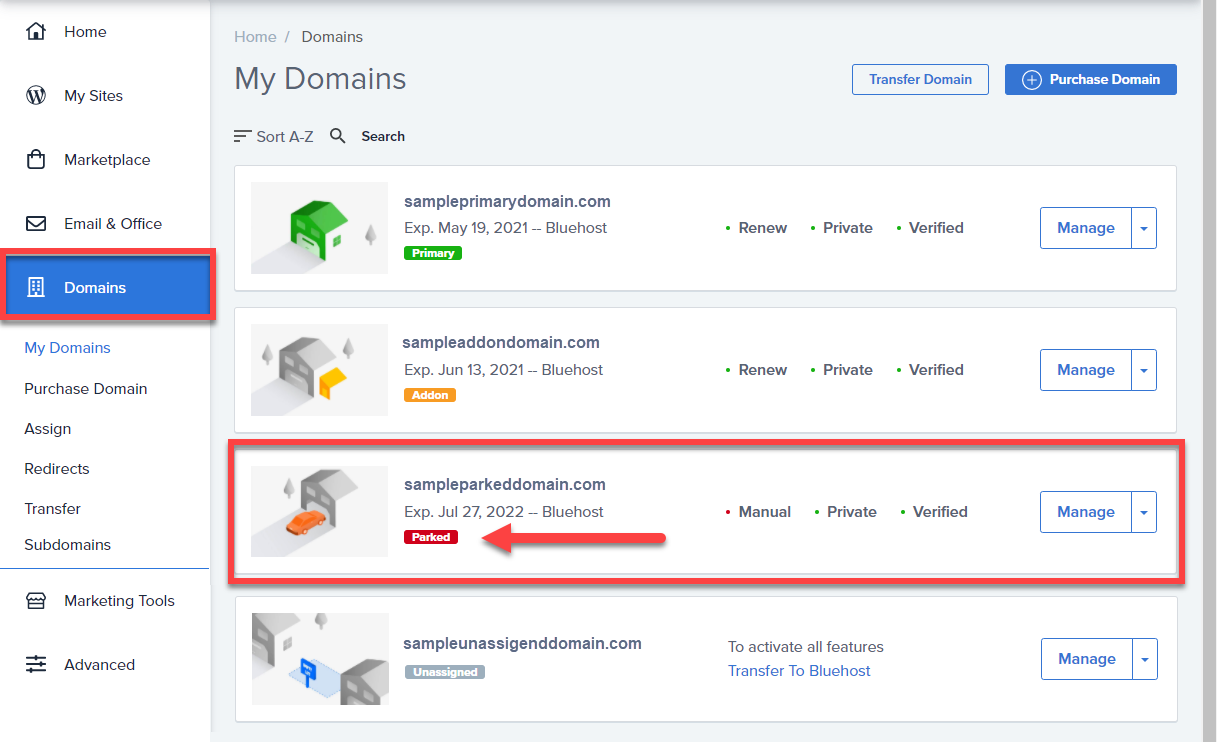
Task: Click the Marketing Tools storefront icon
Action: (x=36, y=601)
